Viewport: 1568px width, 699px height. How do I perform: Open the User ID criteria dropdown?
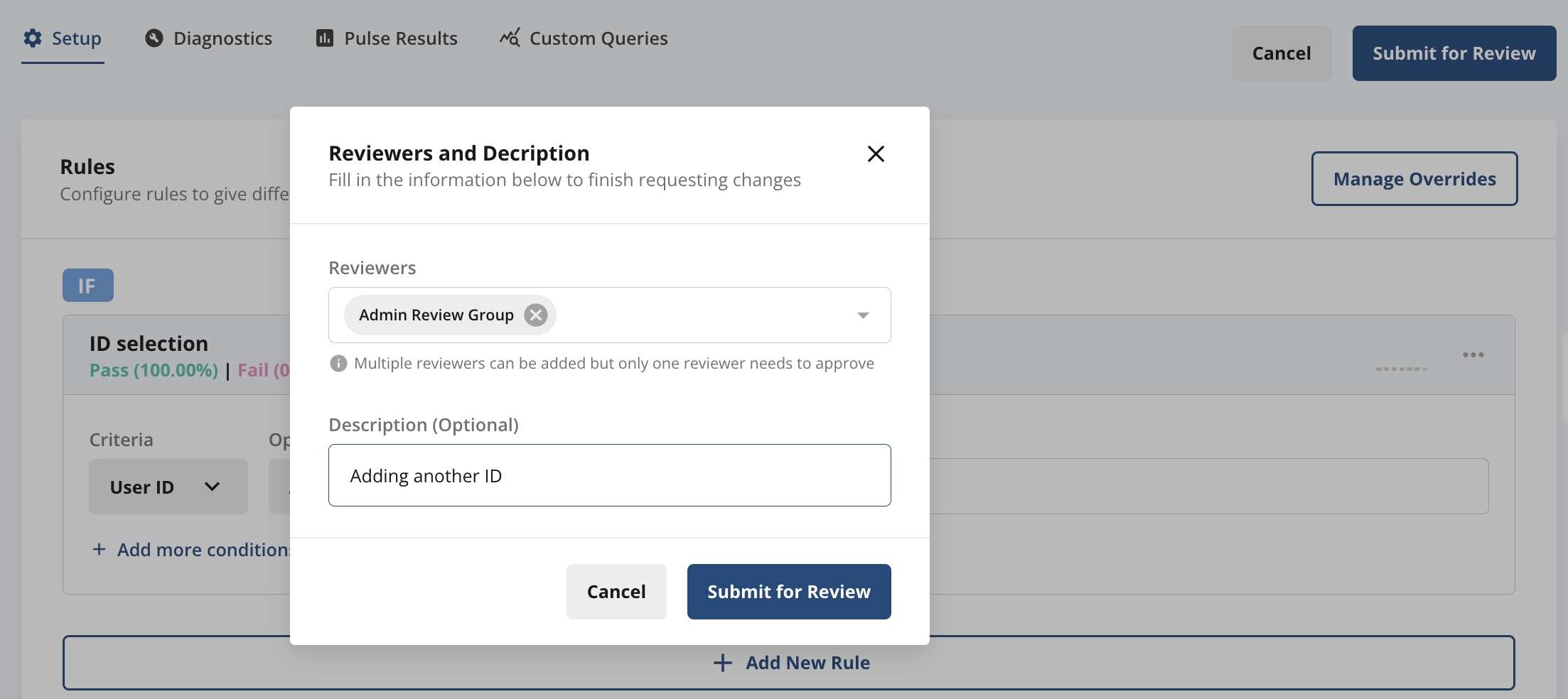point(168,487)
